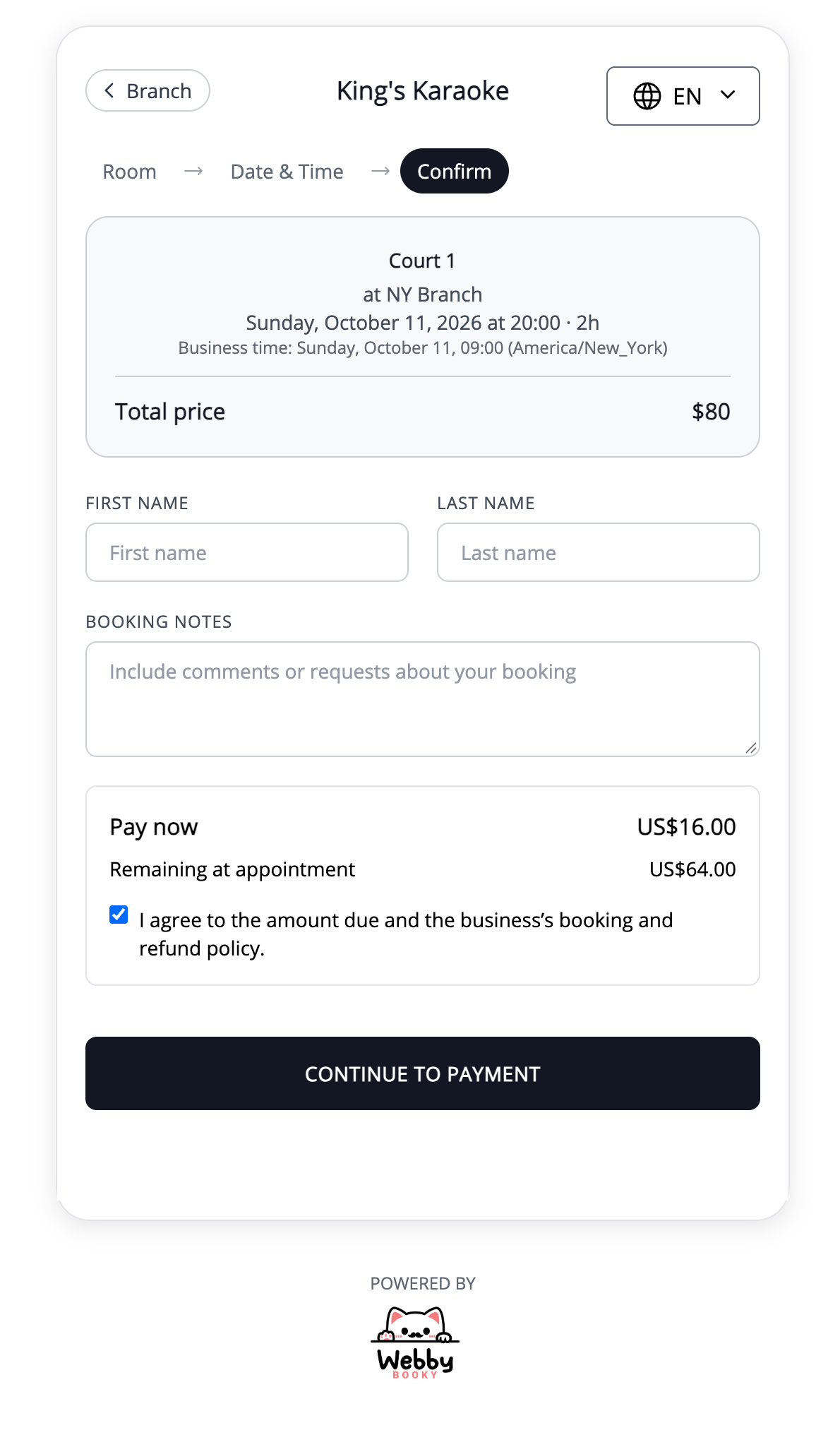Viewport: 840px width, 1435px height.
Task: Go back with the Branch button
Action: (x=148, y=90)
